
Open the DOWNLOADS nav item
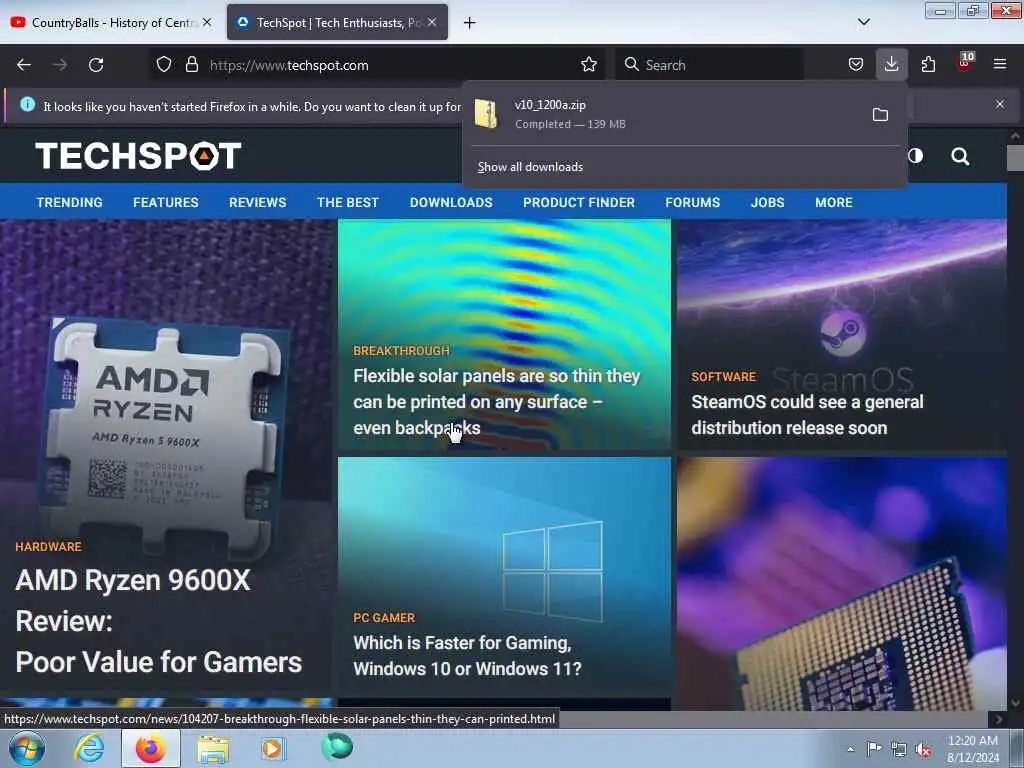point(451,202)
